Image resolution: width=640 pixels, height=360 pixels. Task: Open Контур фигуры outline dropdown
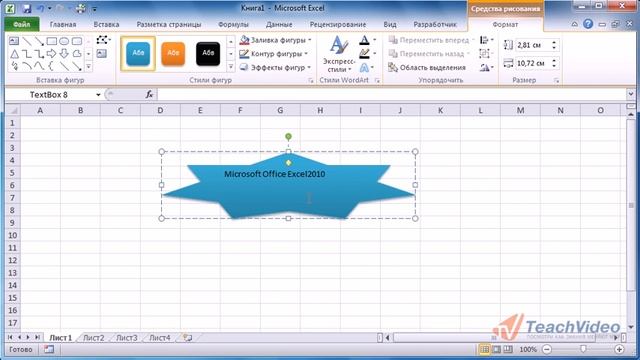273,53
